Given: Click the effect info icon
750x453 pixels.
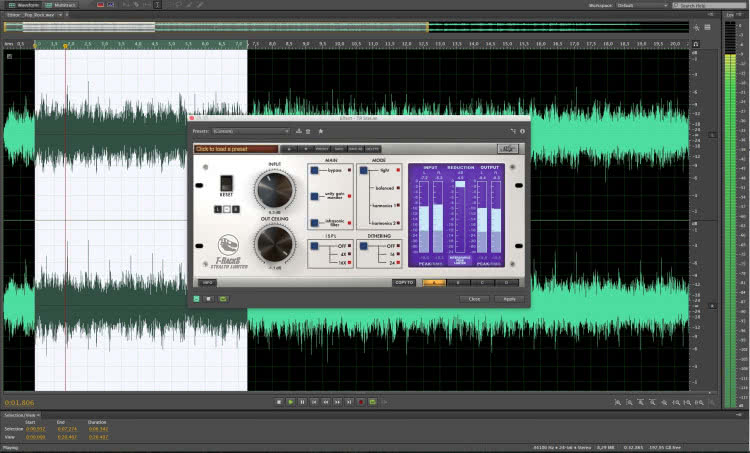Looking at the screenshot, I should click(x=522, y=131).
